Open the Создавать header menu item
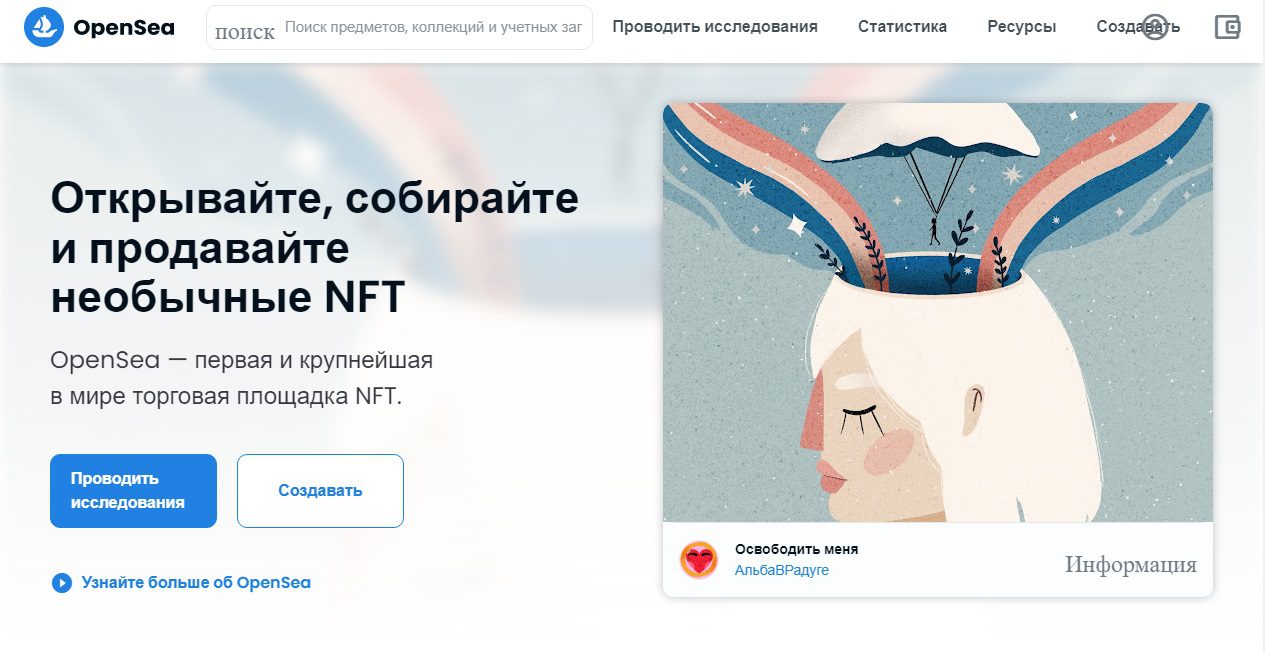1265x653 pixels. coord(1137,27)
